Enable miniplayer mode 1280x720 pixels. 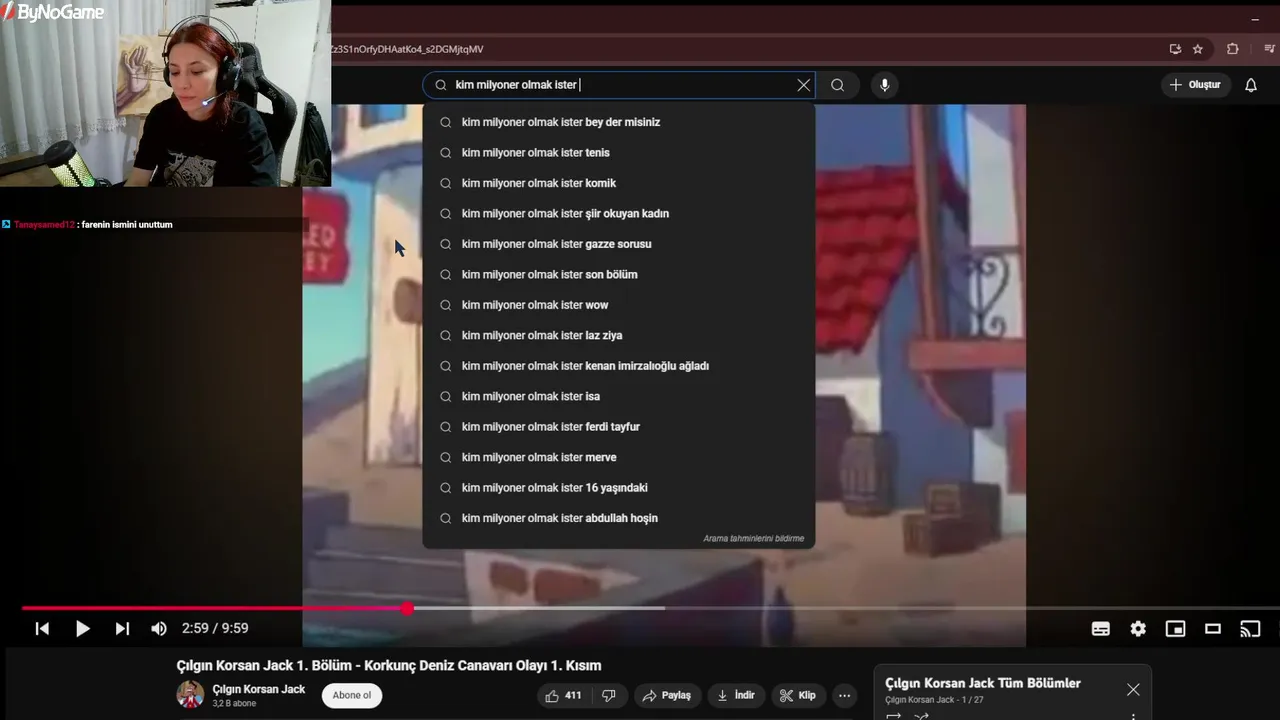[x=1175, y=629]
